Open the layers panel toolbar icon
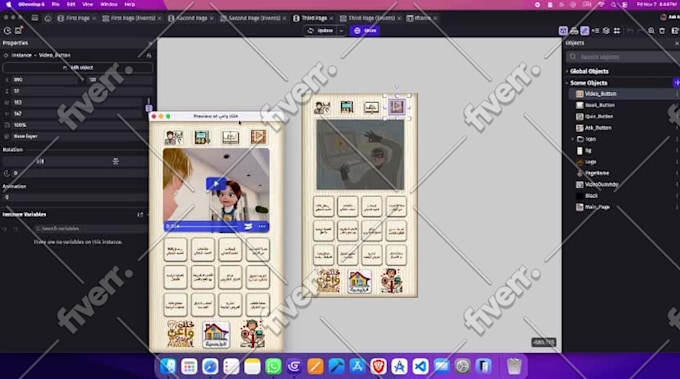This screenshot has width=680, height=379. [x=606, y=31]
